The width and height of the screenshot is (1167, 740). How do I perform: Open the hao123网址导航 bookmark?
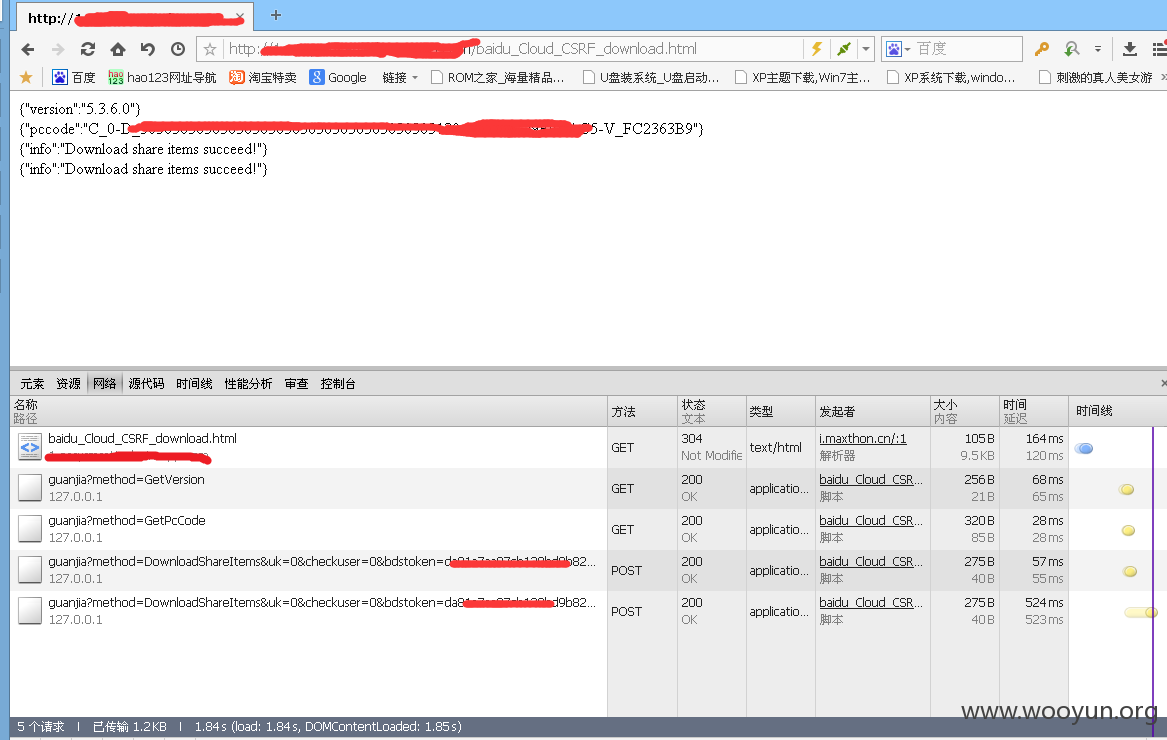[162, 77]
